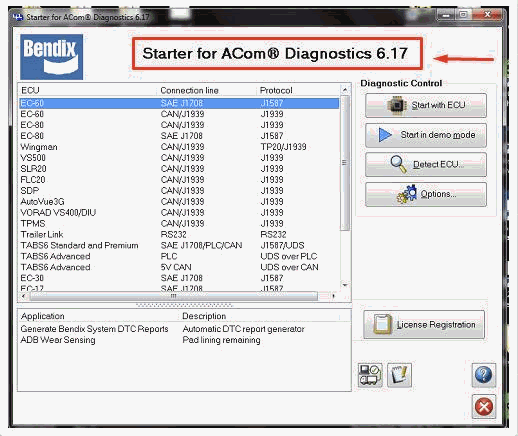518x436 pixels.
Task: Open the Options gear dialog
Action: coord(426,194)
